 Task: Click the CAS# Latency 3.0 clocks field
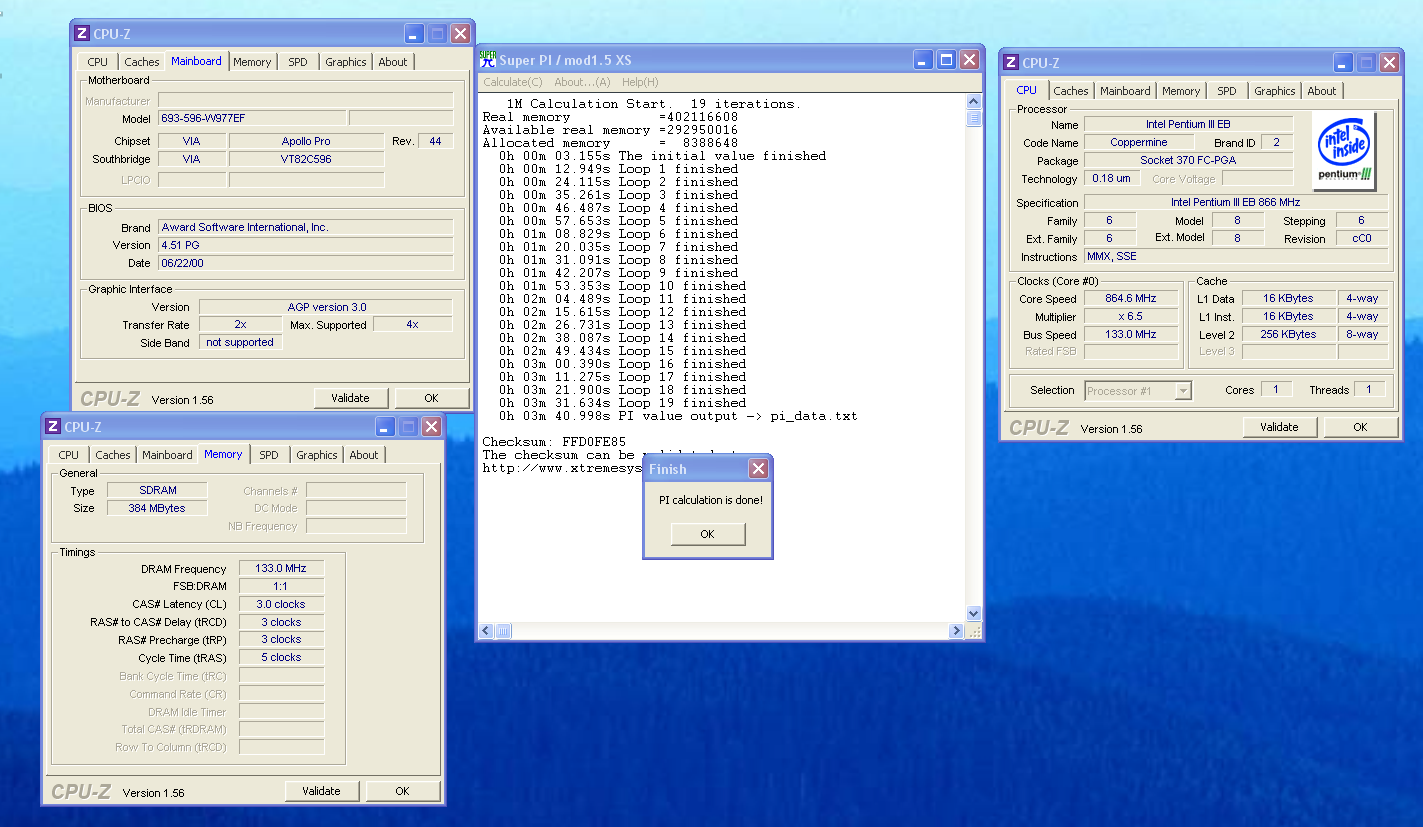(281, 604)
